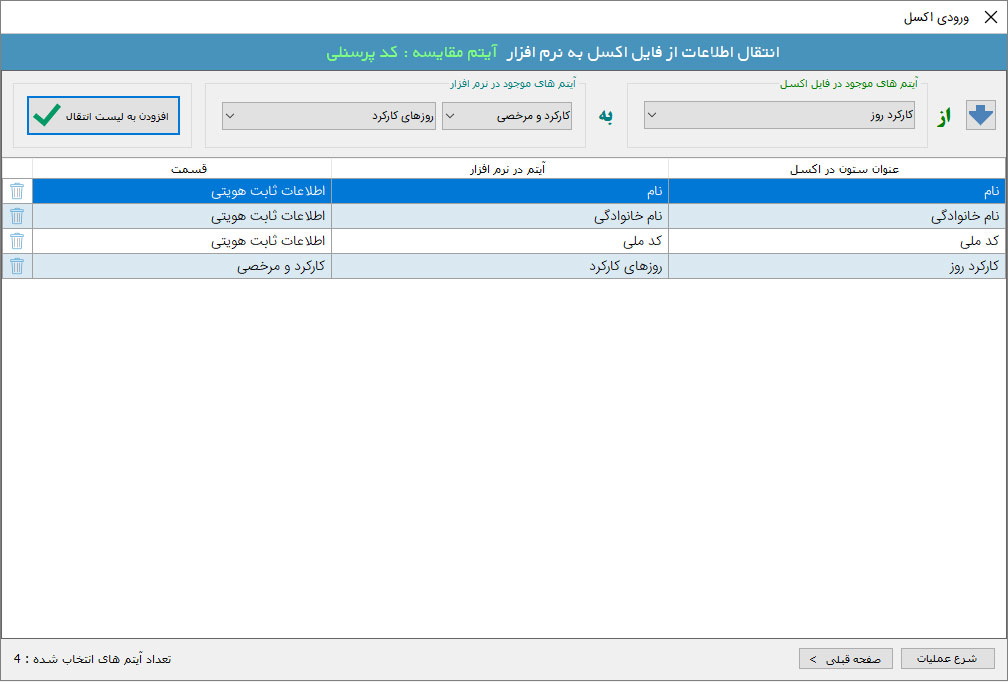Viewport: 1008px width, 682px height.
Task: Click the عنوان ستون در اکسل column header
Action: coord(836,169)
